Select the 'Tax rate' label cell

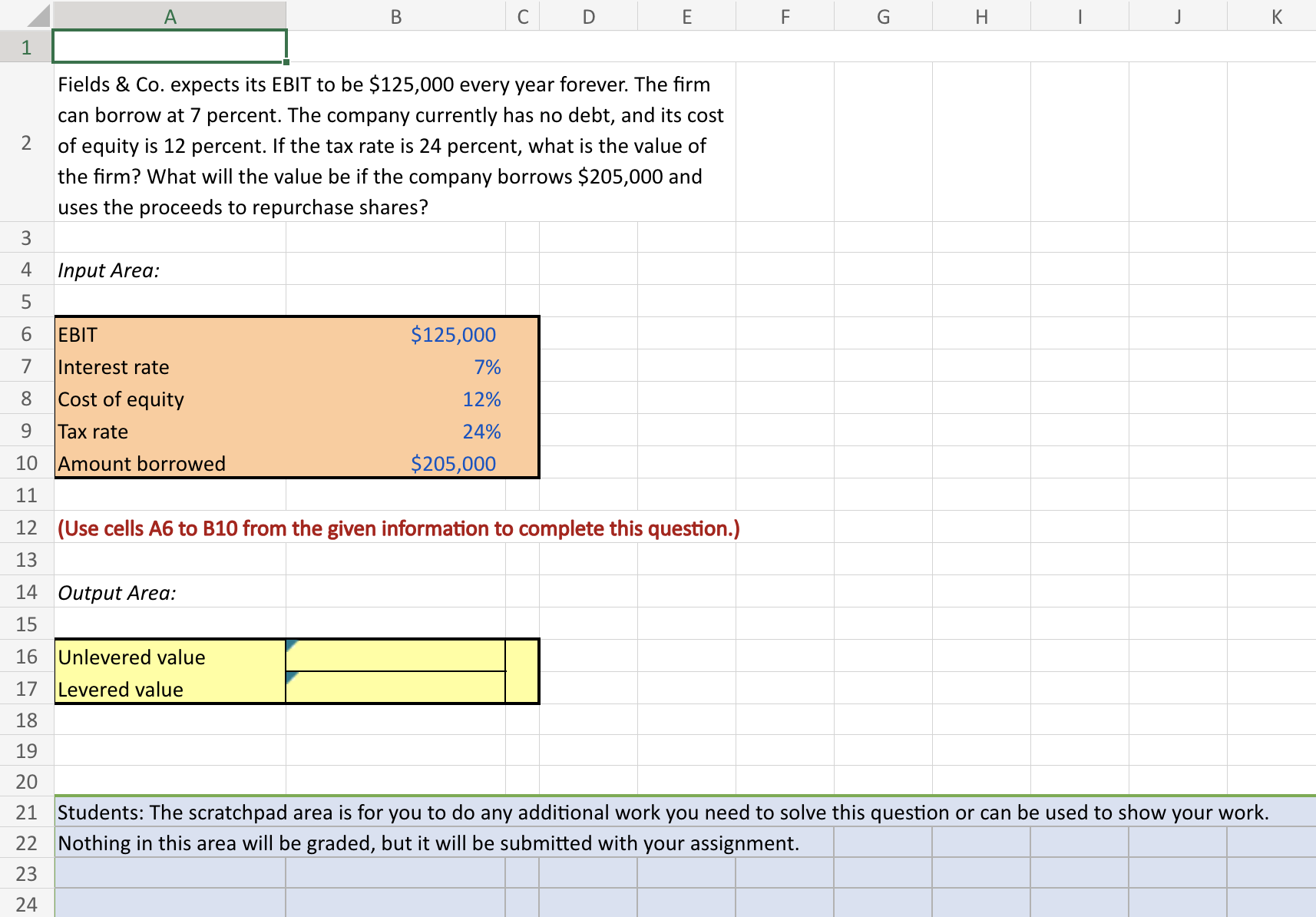[x=170, y=431]
